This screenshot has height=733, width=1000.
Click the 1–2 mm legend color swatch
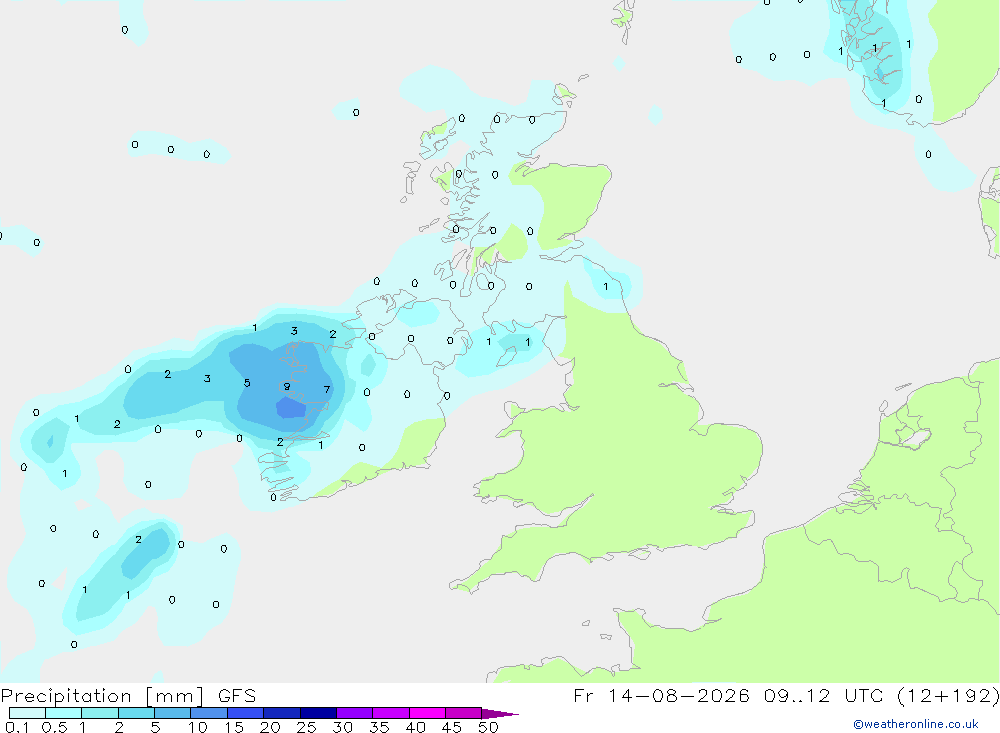point(100,713)
